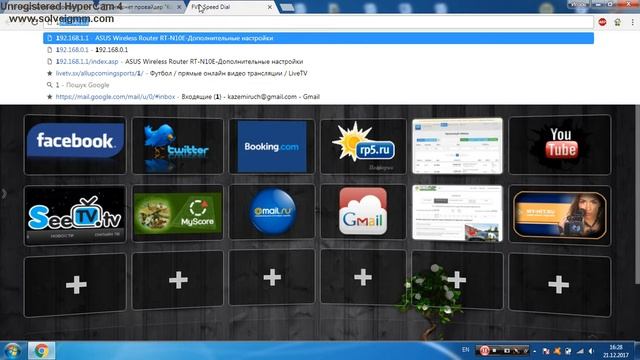The image size is (640, 360).
Task: Add a dial using plus tile below SeeTV.tv
Action: point(75,285)
